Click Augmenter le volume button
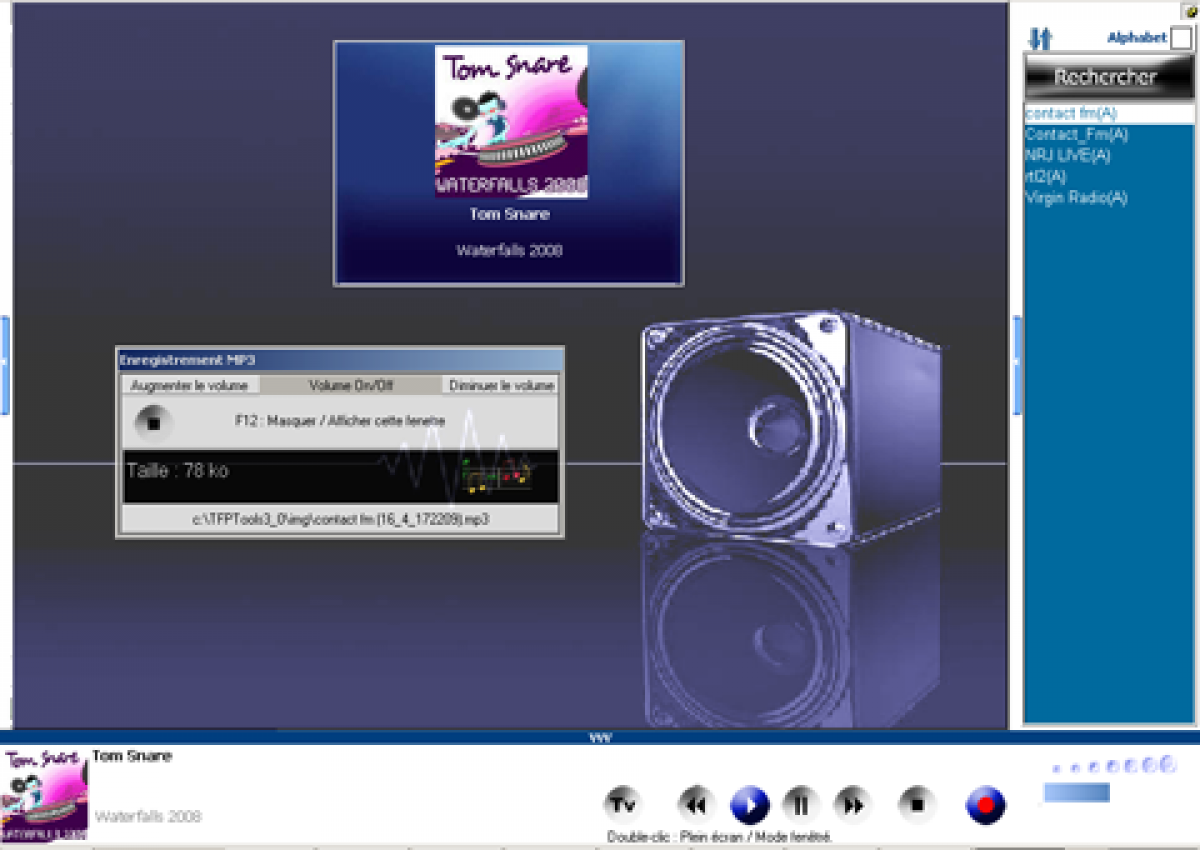Screen dimensions: 1200x850 (x=189, y=386)
